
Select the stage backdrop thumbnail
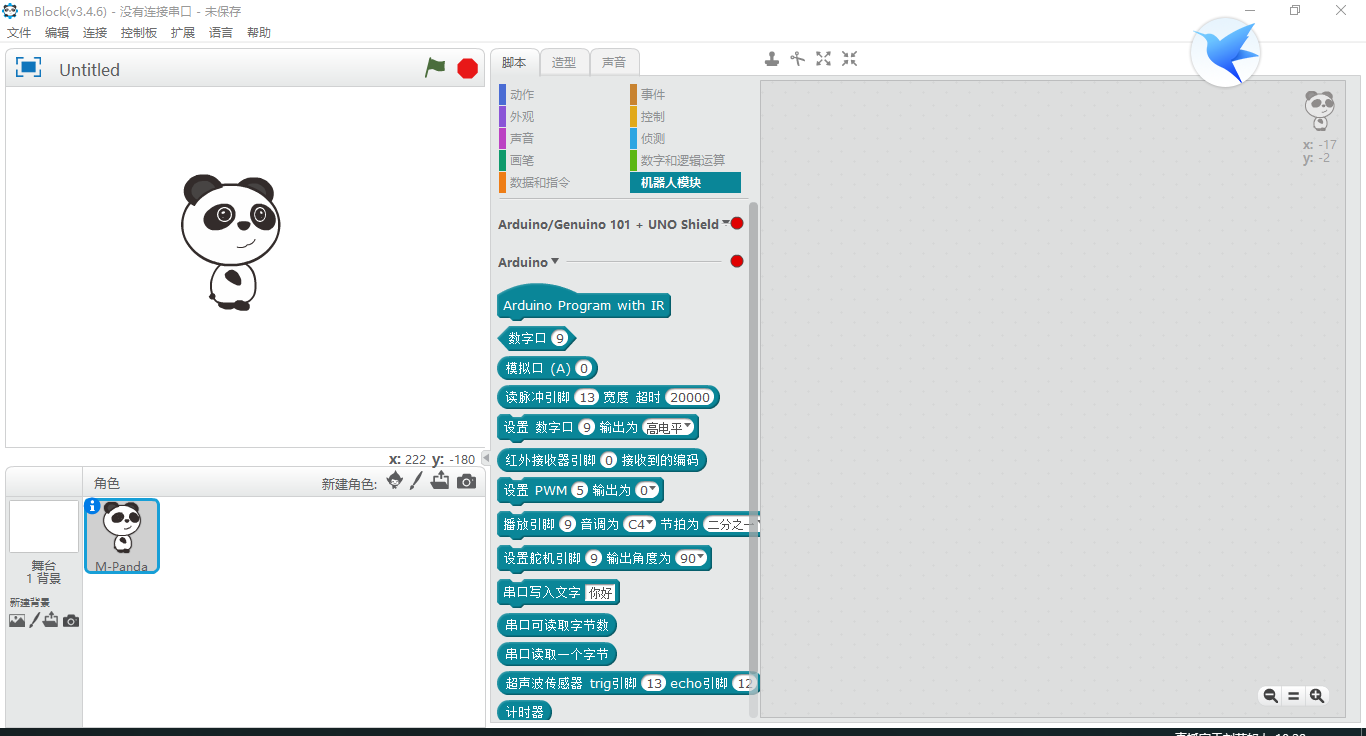[x=44, y=526]
